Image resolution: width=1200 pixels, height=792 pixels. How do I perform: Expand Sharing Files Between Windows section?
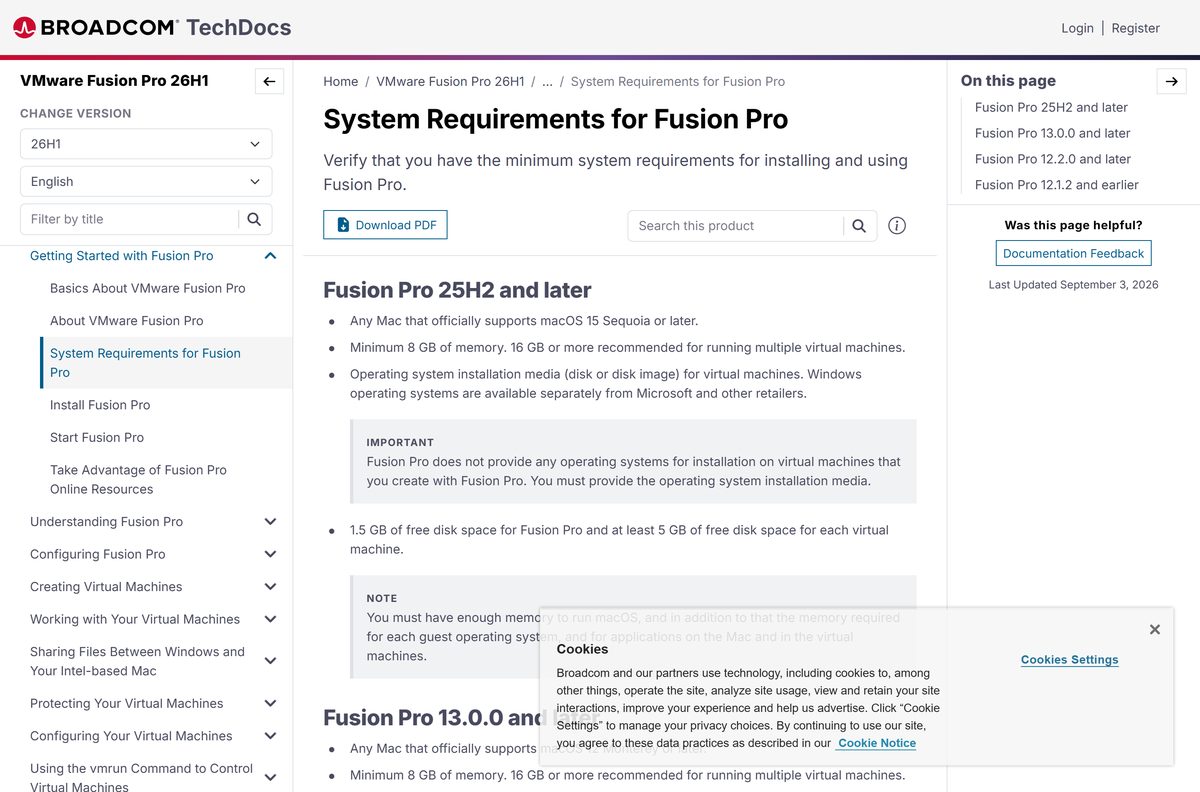pos(270,661)
